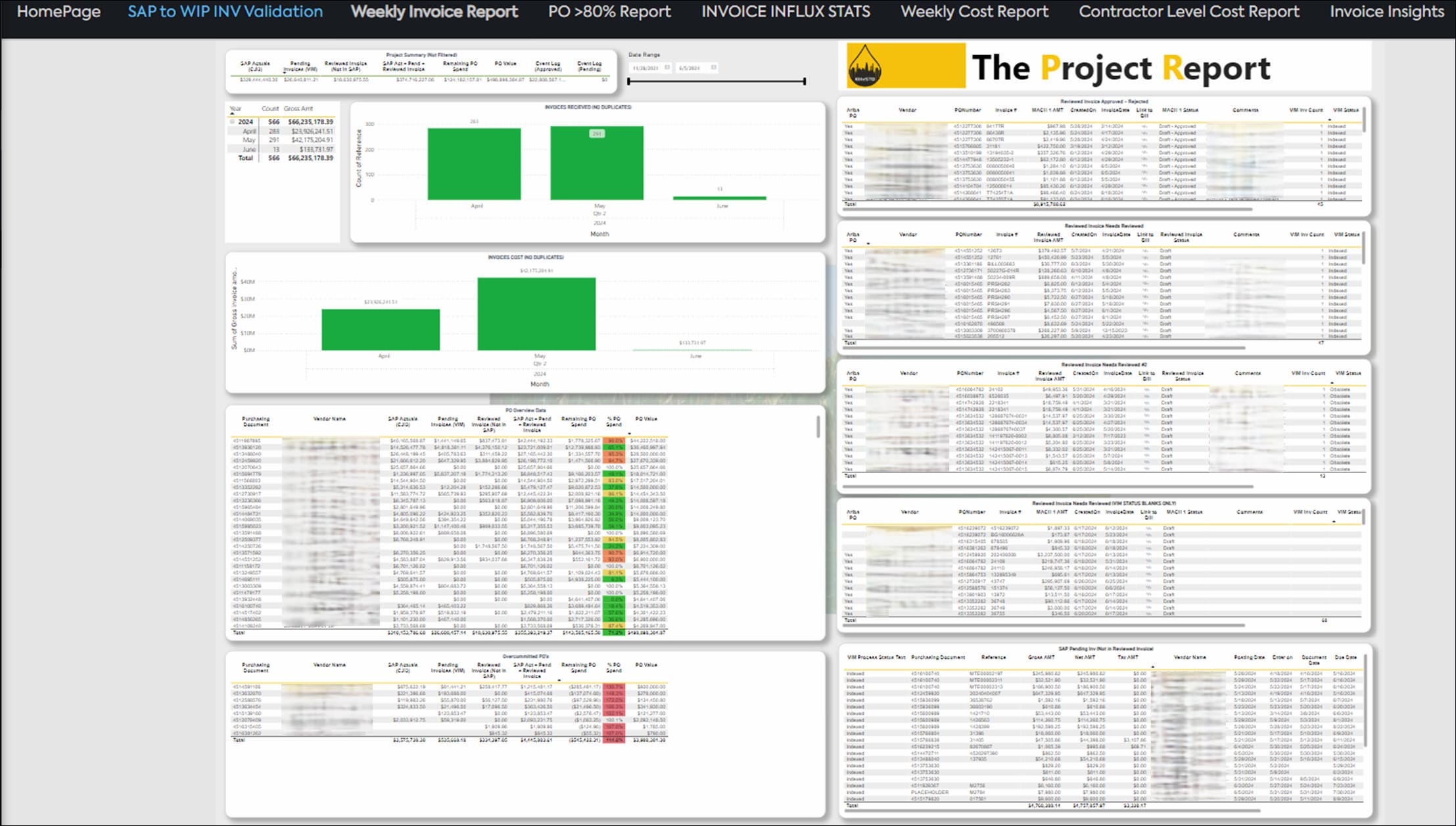Click Event Log (Approved) summary header
This screenshot has width=1456, height=826.
(548, 66)
